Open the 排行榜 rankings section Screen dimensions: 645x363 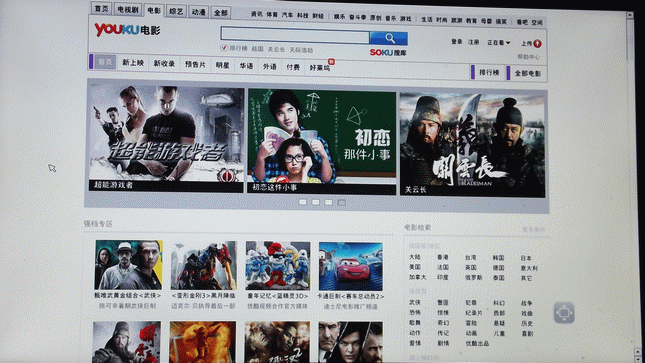point(489,72)
